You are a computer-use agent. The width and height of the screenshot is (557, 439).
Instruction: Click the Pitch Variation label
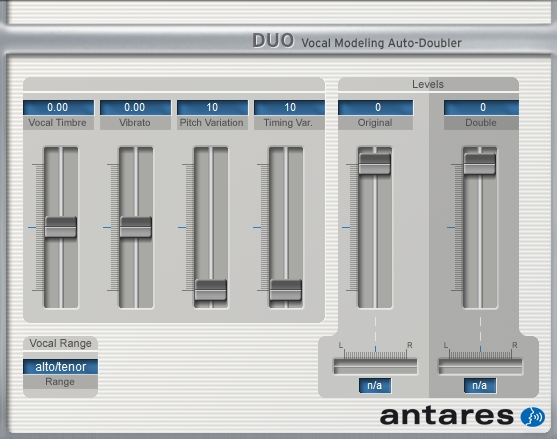point(211,123)
